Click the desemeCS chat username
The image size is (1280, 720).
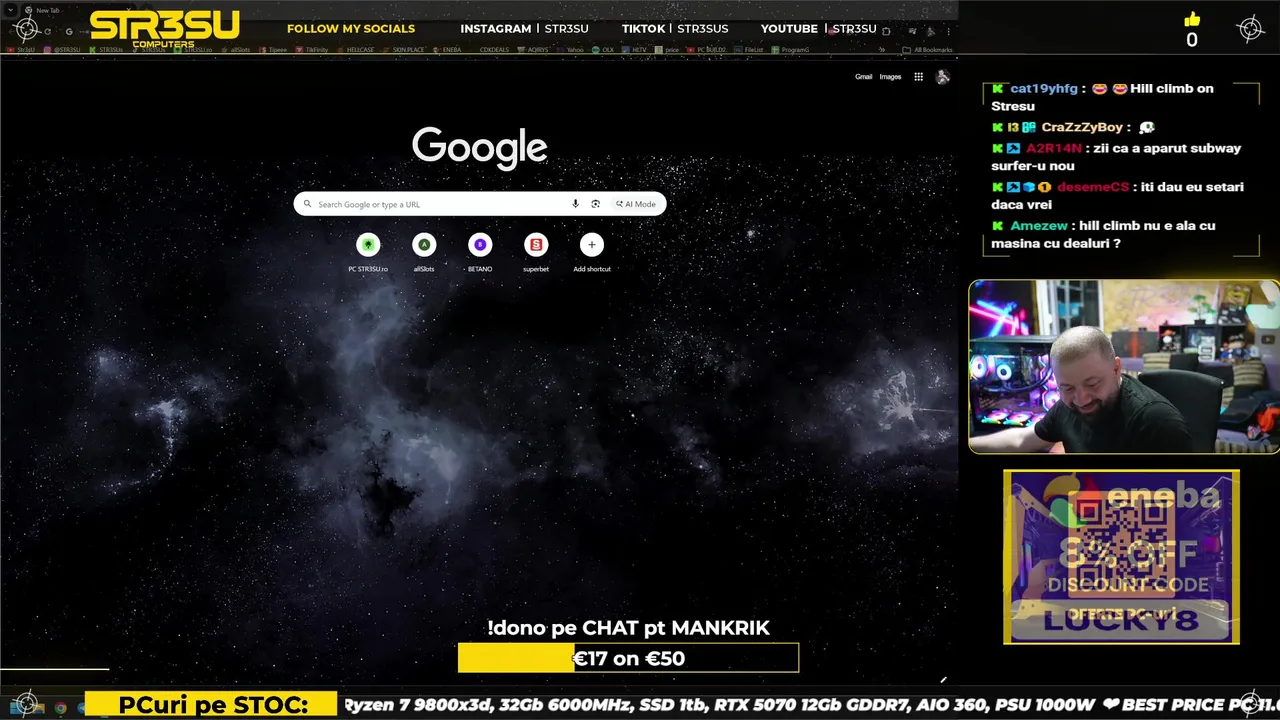pyautogui.click(x=1092, y=187)
